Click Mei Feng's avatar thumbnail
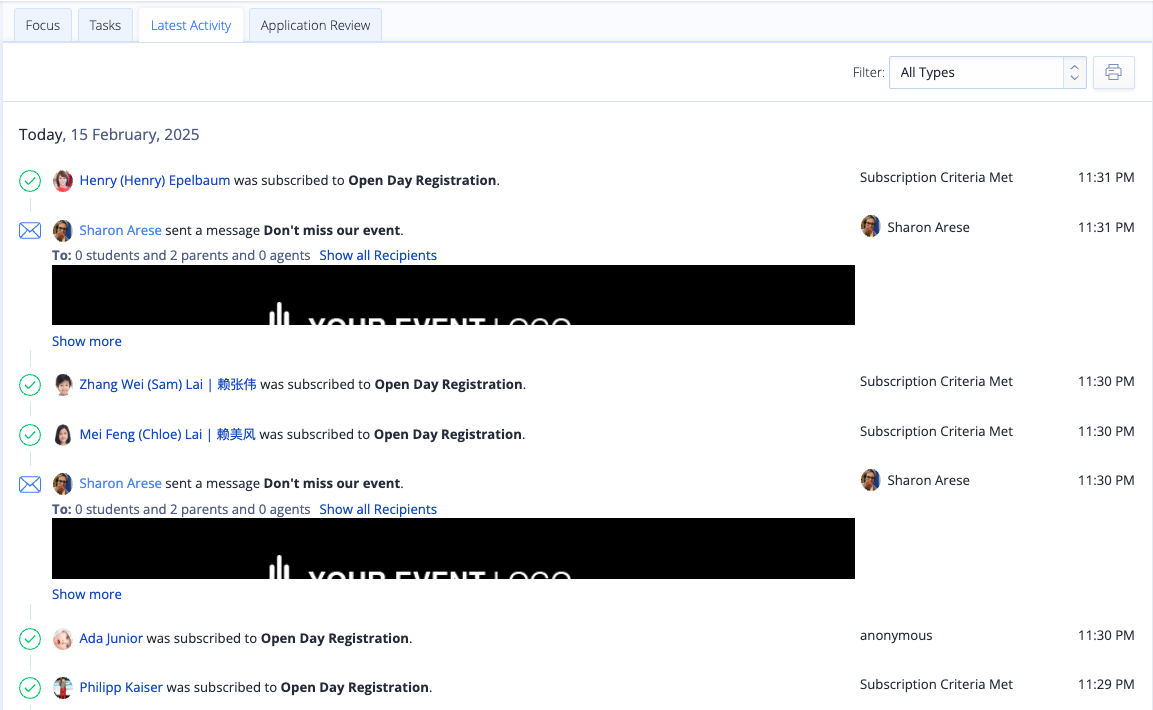 62,434
